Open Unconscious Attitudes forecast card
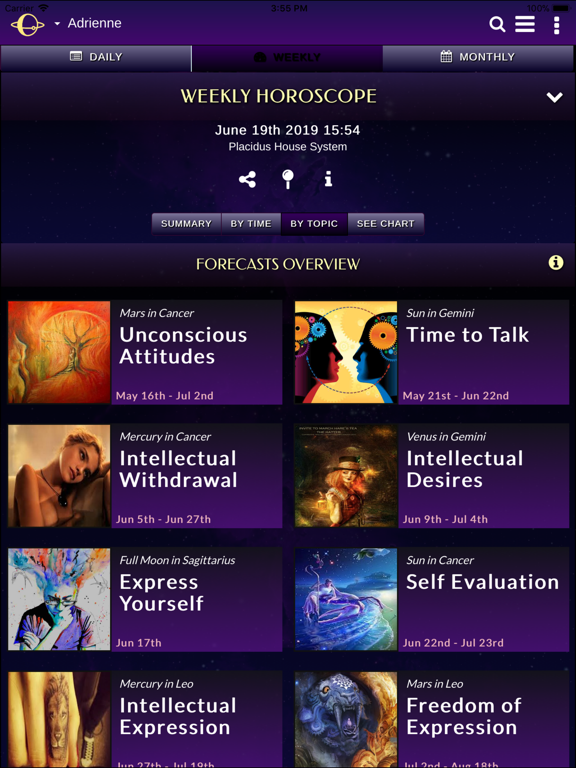The image size is (576, 768). tap(145, 353)
